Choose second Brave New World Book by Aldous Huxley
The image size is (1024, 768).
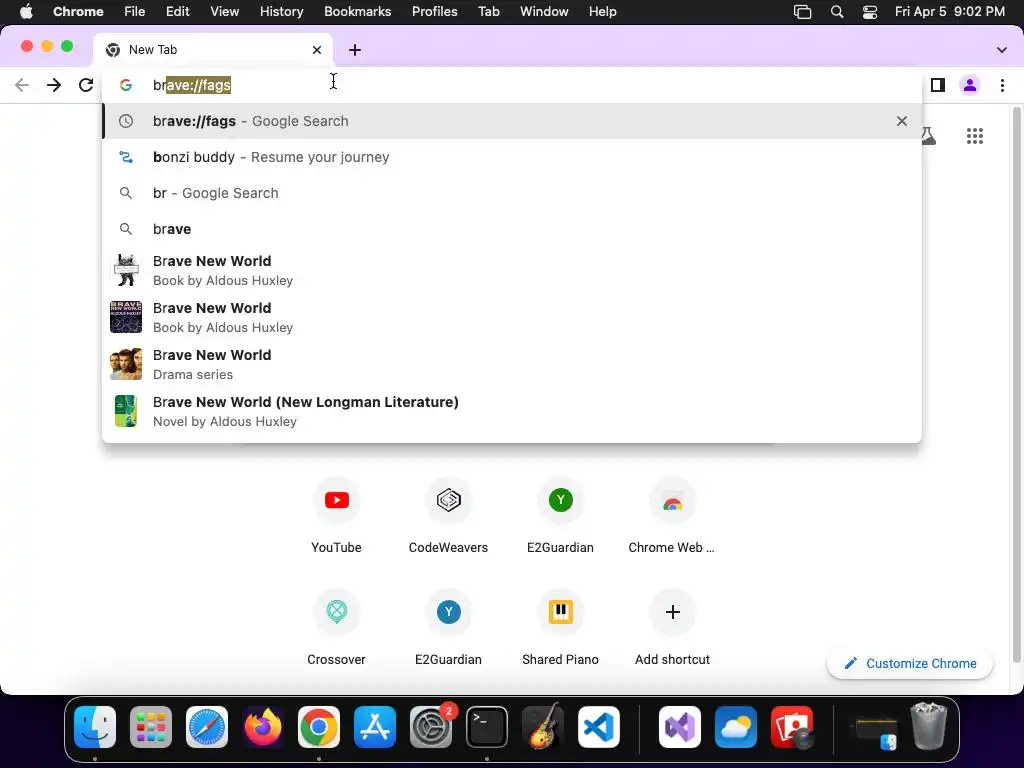pyautogui.click(x=512, y=317)
